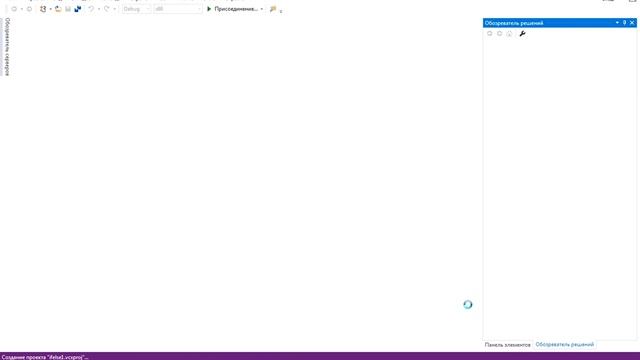Click the green Присоединение start button
Viewport: 640px width, 360px height.
[232, 9]
